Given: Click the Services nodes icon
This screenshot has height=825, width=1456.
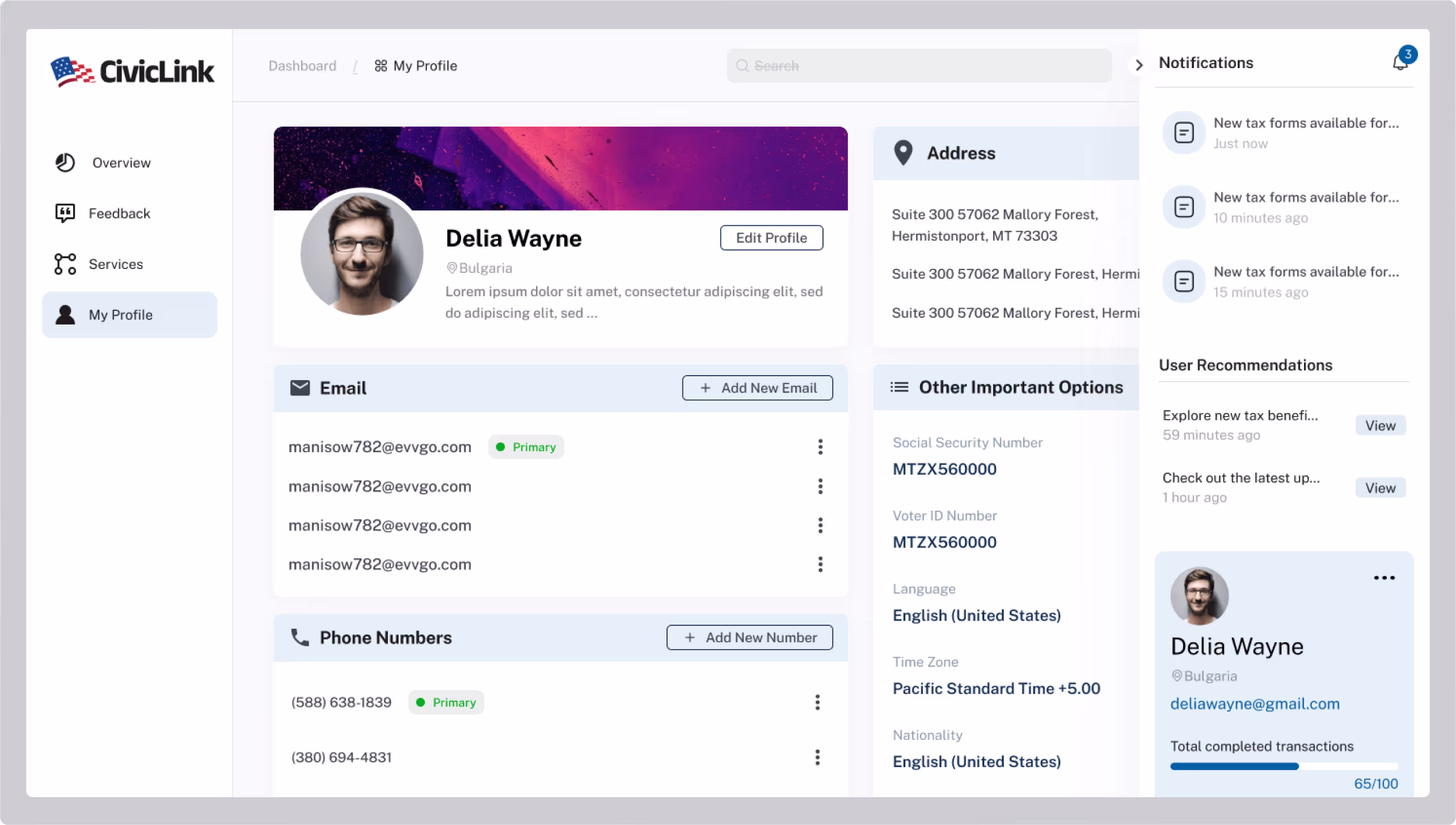Looking at the screenshot, I should pyautogui.click(x=65, y=264).
